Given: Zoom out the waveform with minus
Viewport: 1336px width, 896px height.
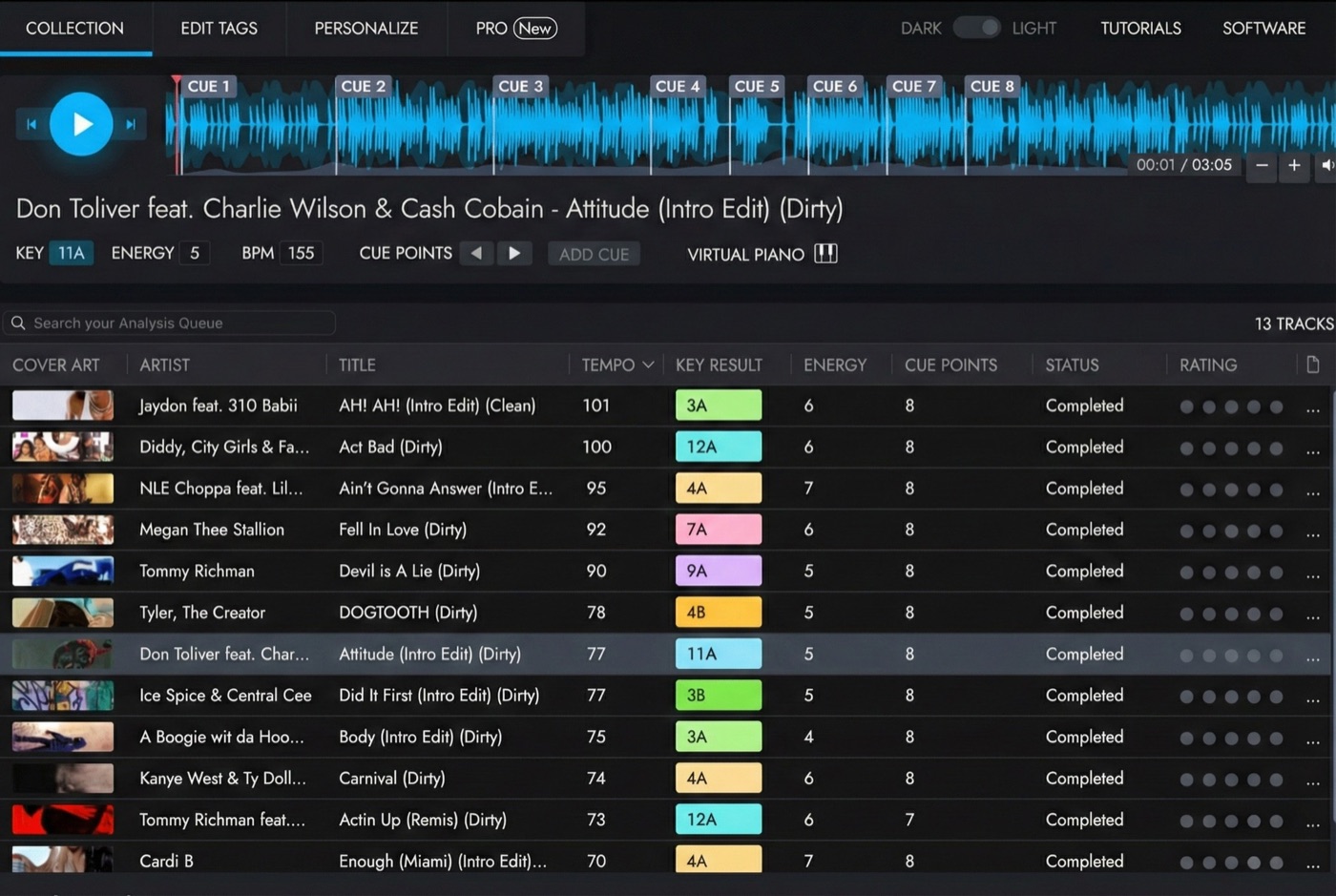Looking at the screenshot, I should click(x=1262, y=165).
